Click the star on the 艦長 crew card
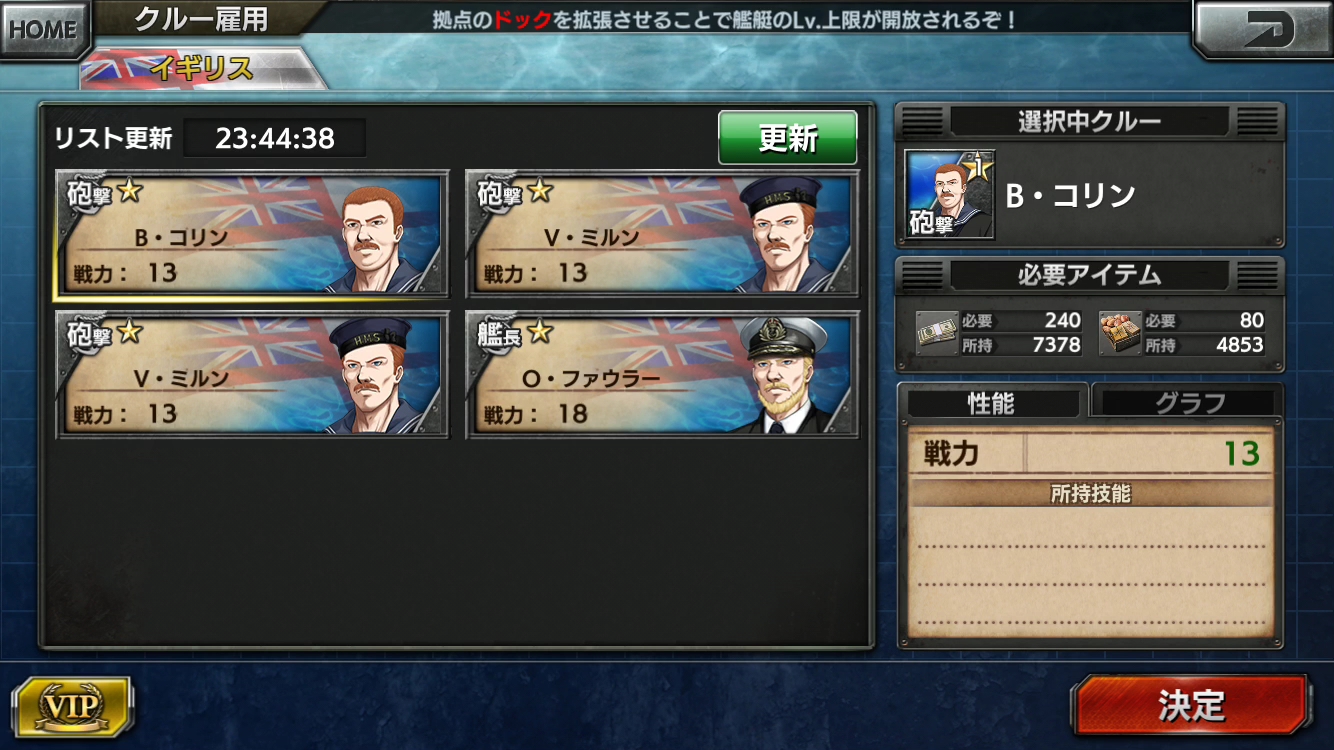Image resolution: width=1334 pixels, height=750 pixels. (540, 331)
